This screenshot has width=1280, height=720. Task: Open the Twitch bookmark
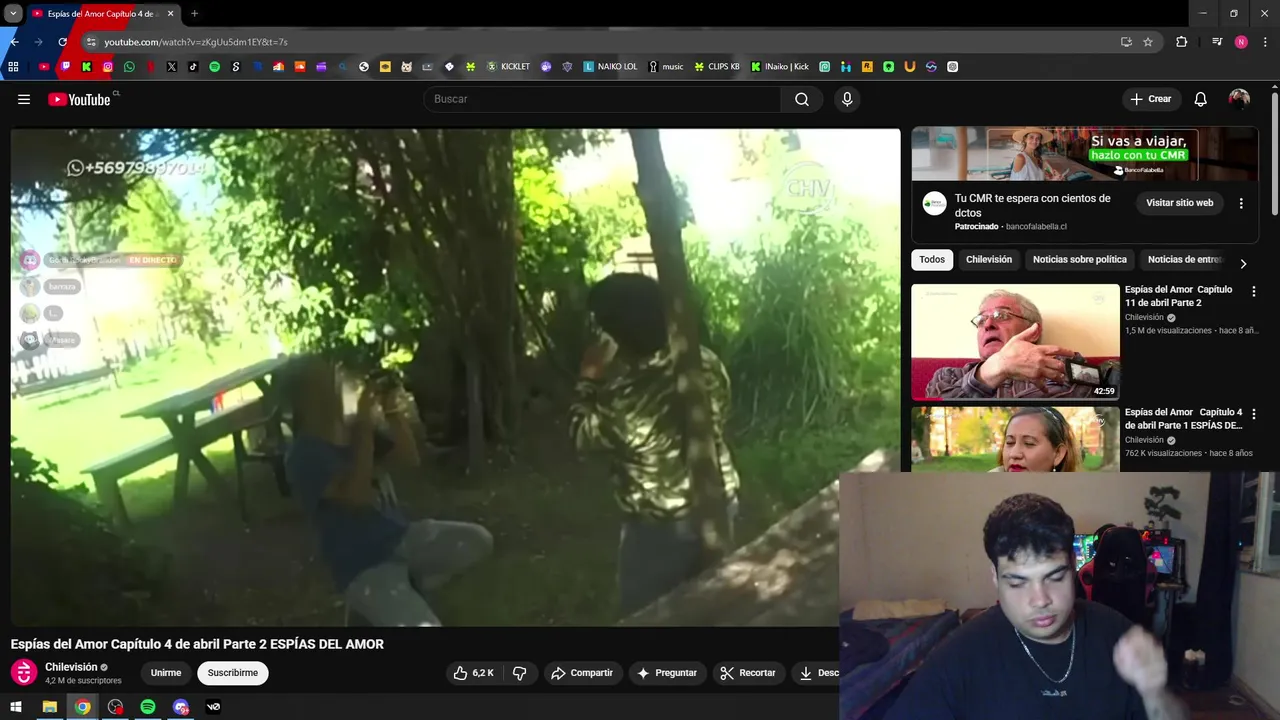point(65,67)
